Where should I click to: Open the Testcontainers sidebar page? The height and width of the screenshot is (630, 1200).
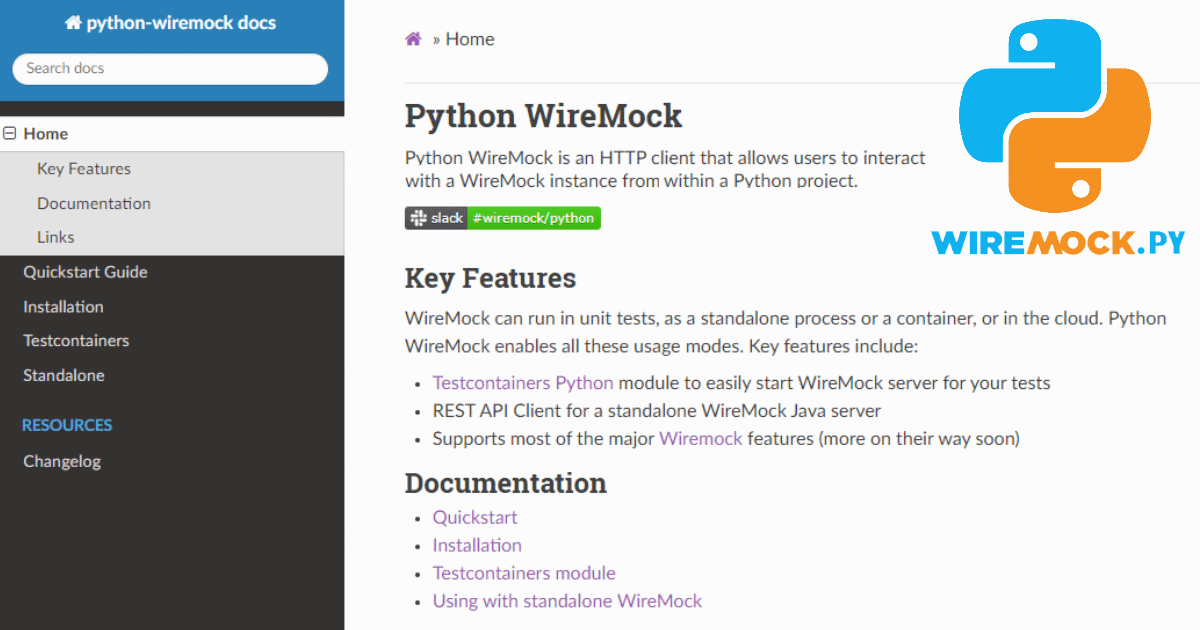pyautogui.click(x=76, y=341)
